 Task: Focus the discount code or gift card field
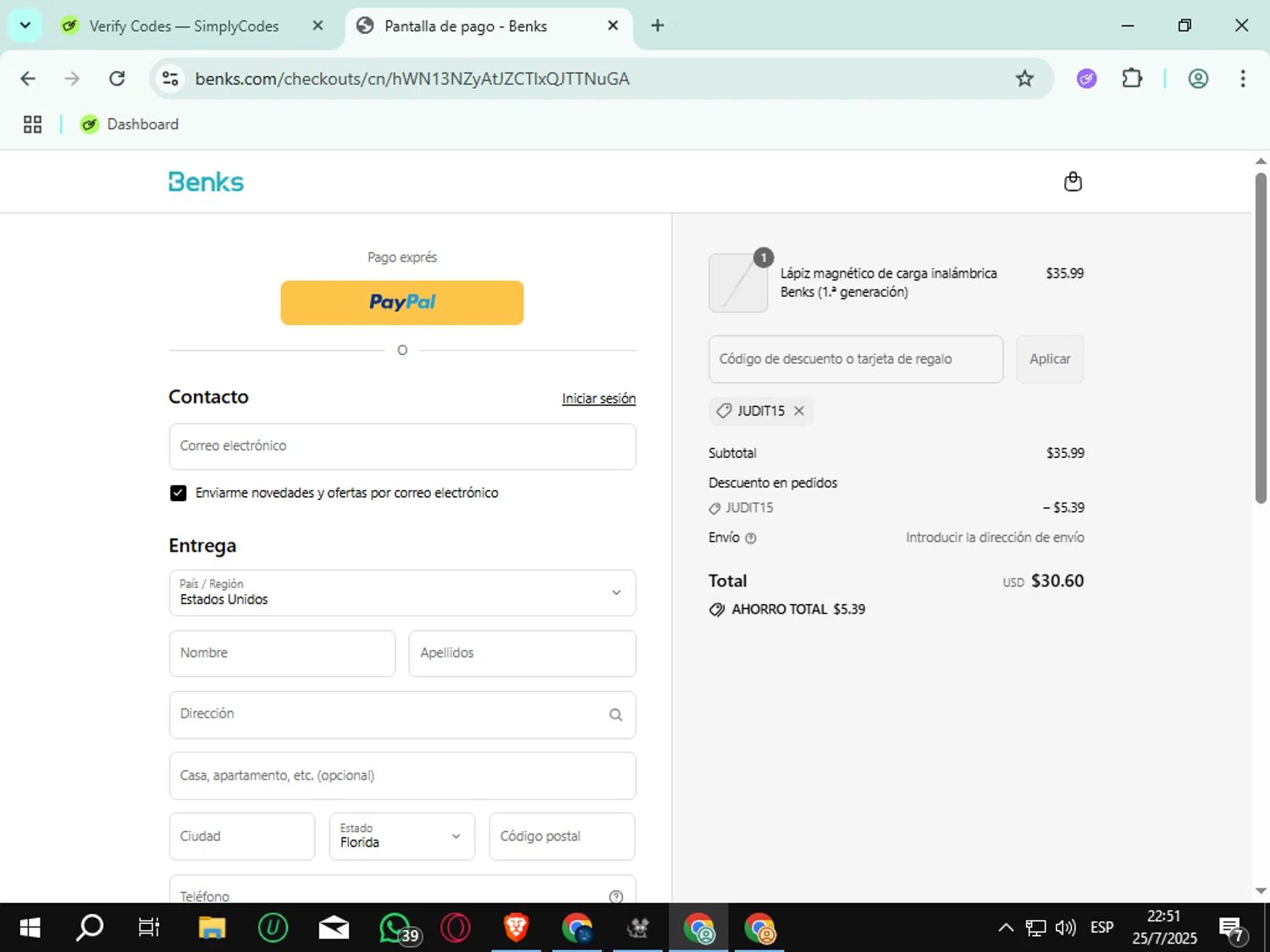click(856, 359)
